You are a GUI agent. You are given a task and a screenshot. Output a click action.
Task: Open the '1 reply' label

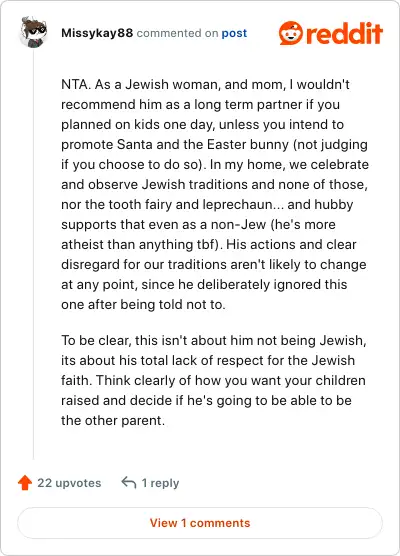click(x=160, y=483)
